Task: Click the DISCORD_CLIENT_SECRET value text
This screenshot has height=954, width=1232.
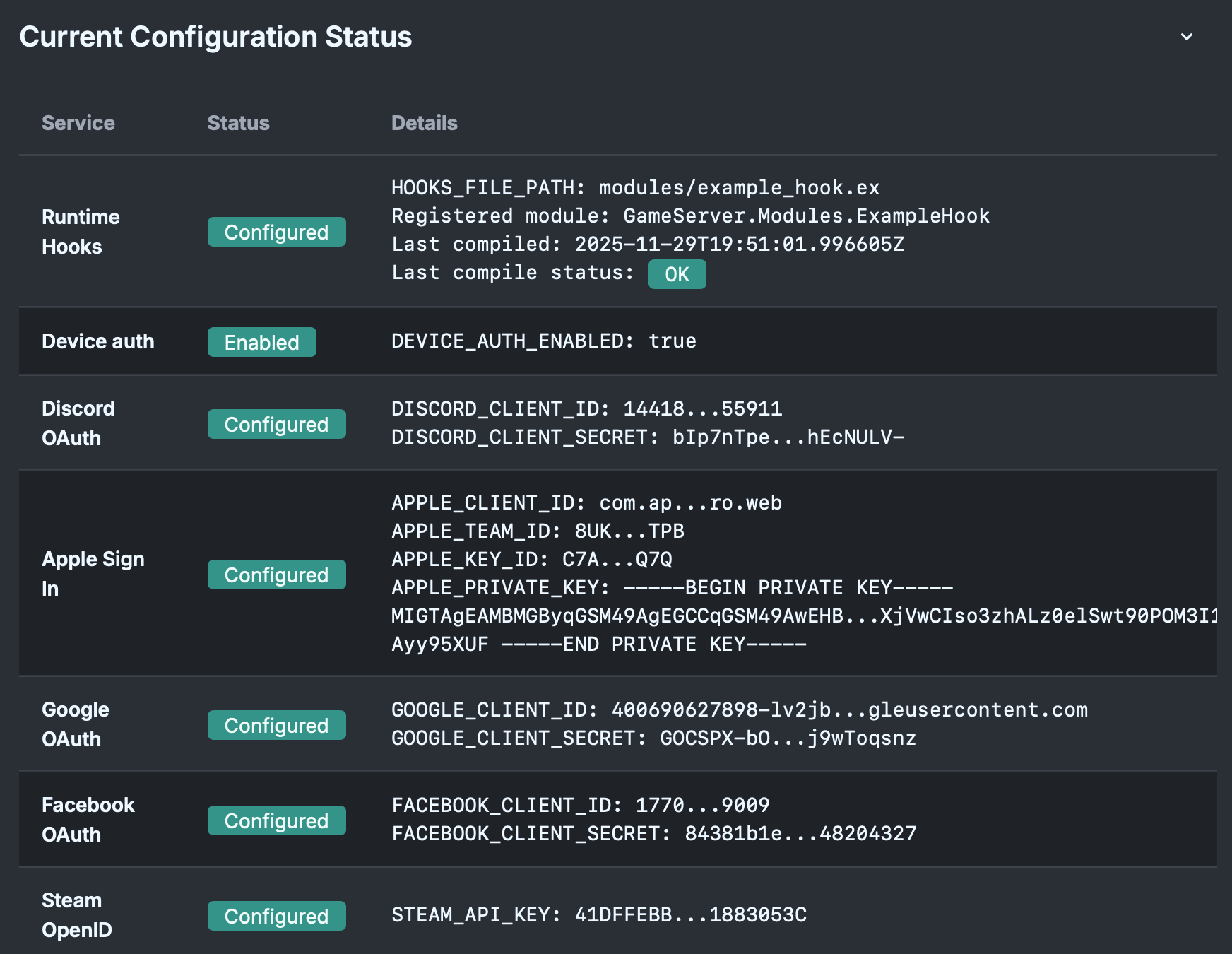Action: (788, 437)
